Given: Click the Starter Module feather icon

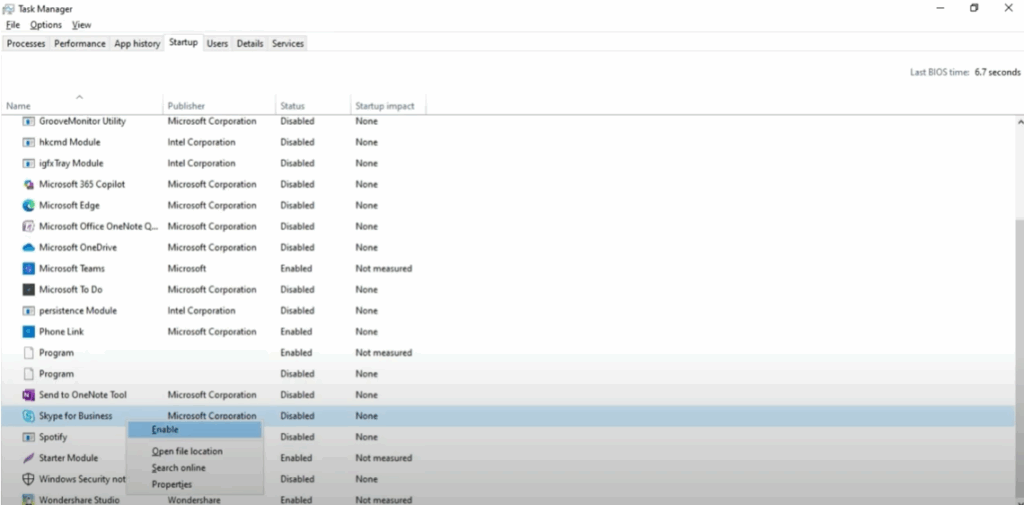Looking at the screenshot, I should click(x=28, y=458).
